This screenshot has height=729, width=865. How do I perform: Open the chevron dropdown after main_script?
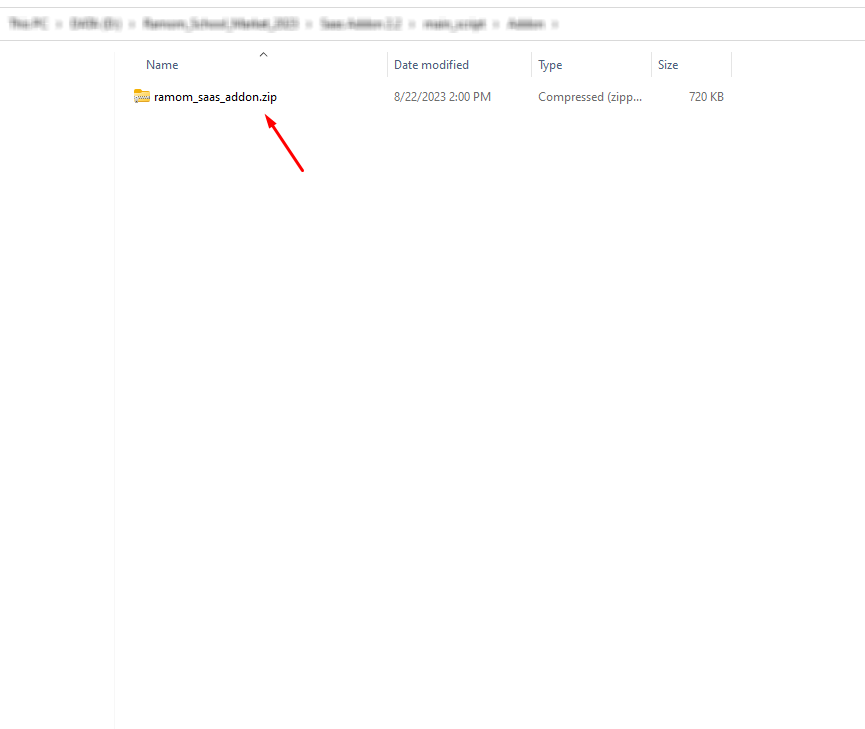495,23
